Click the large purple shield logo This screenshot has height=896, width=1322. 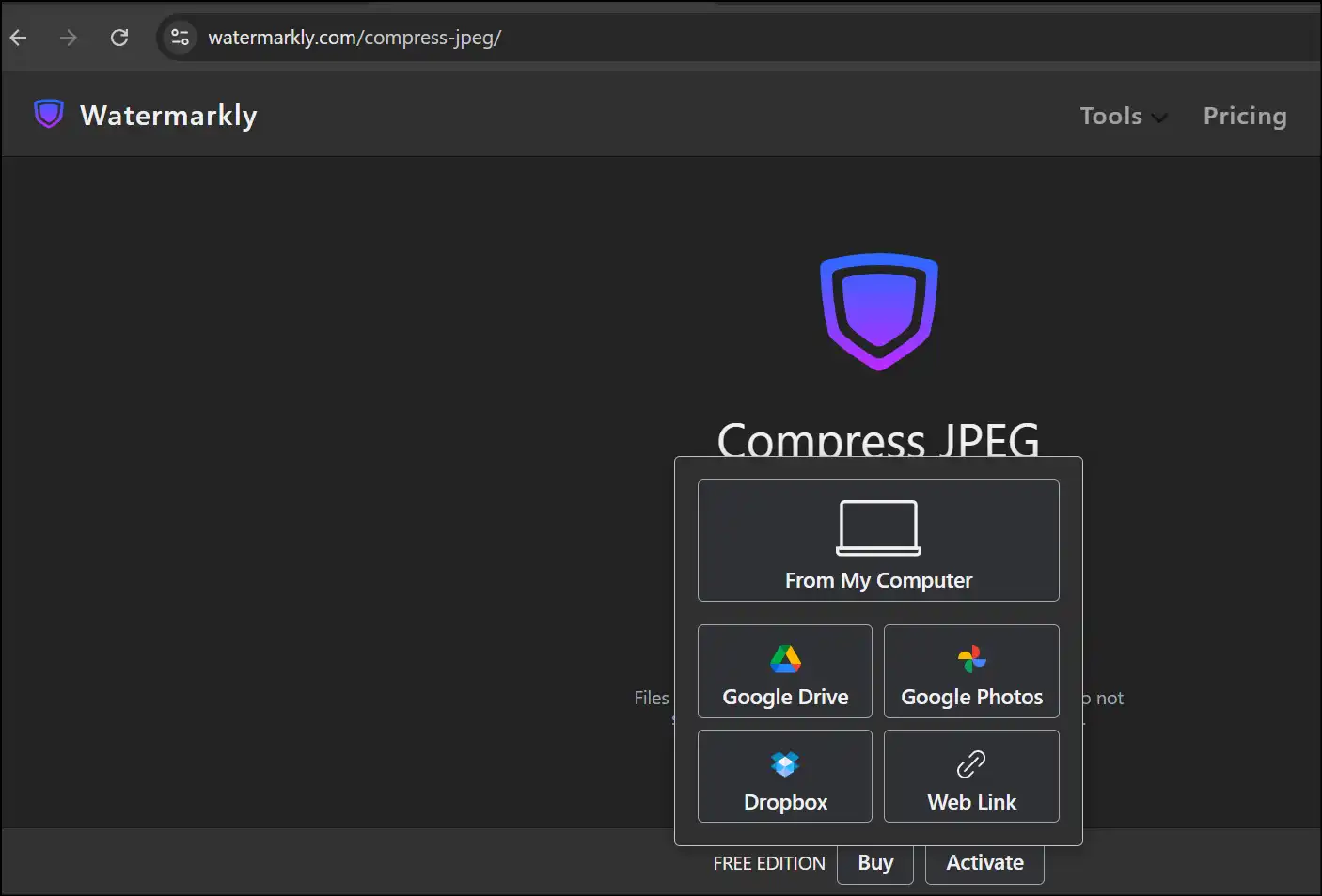tap(879, 311)
